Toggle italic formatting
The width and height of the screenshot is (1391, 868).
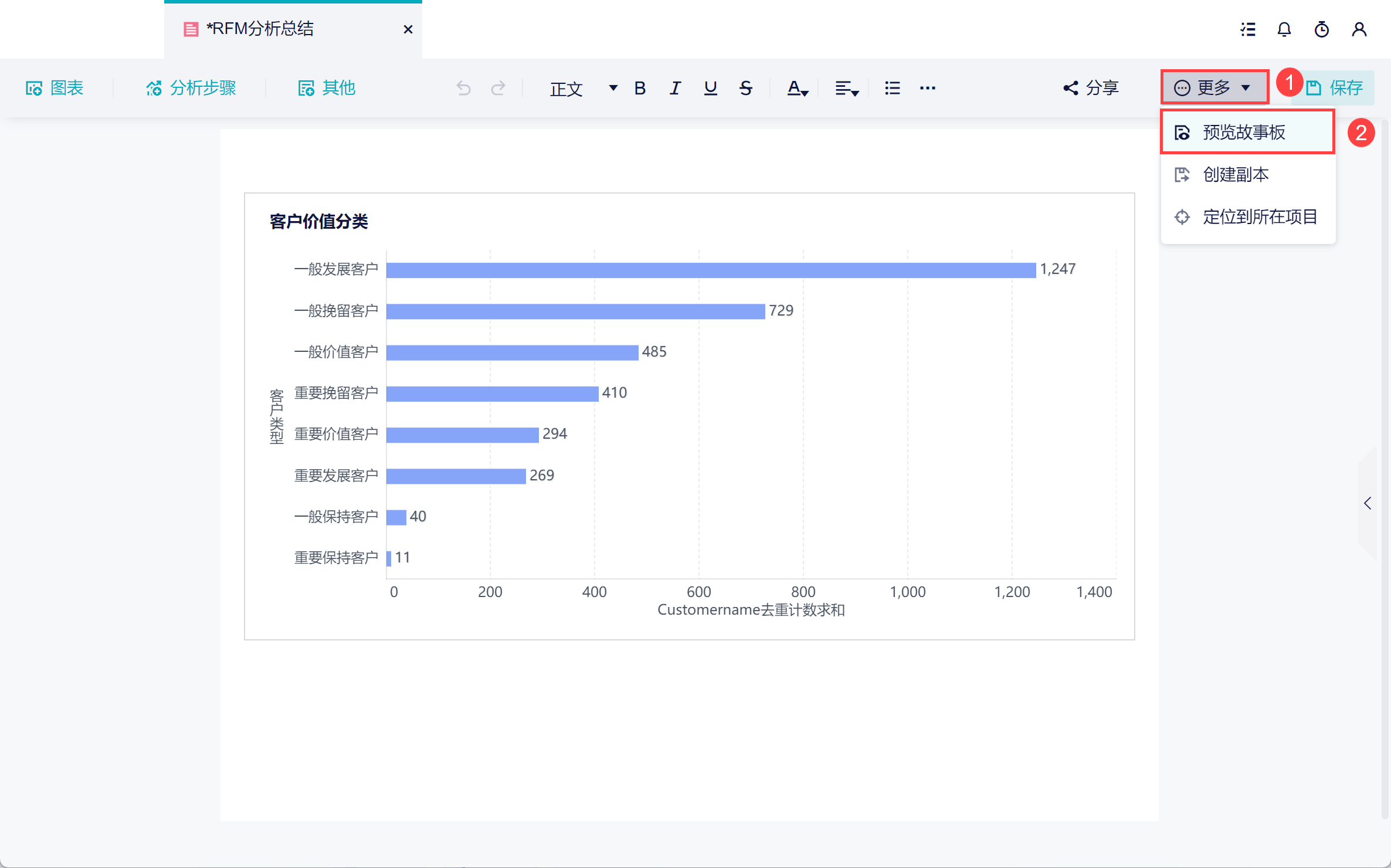pos(675,88)
